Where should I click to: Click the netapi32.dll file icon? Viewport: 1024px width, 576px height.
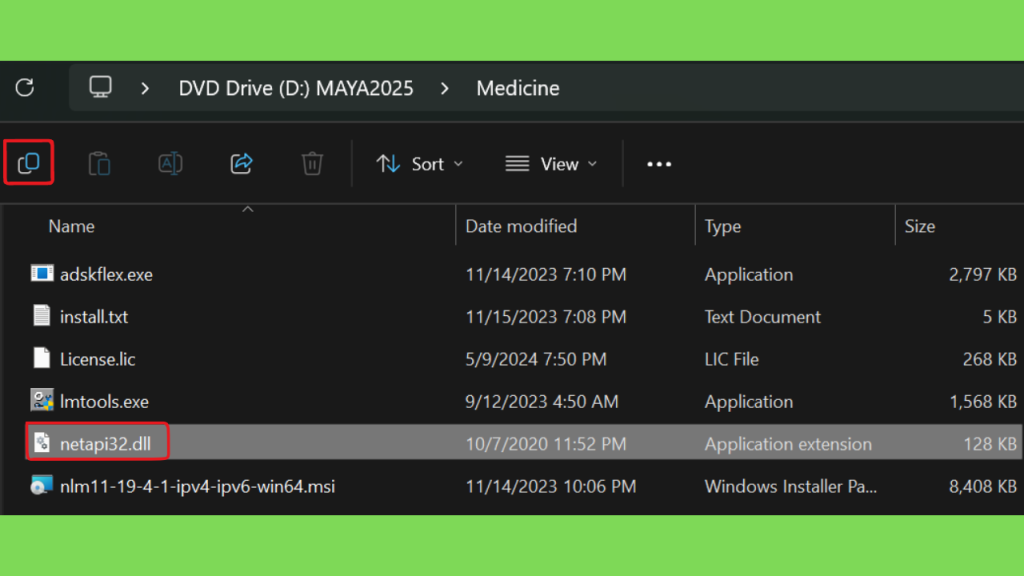pos(42,443)
